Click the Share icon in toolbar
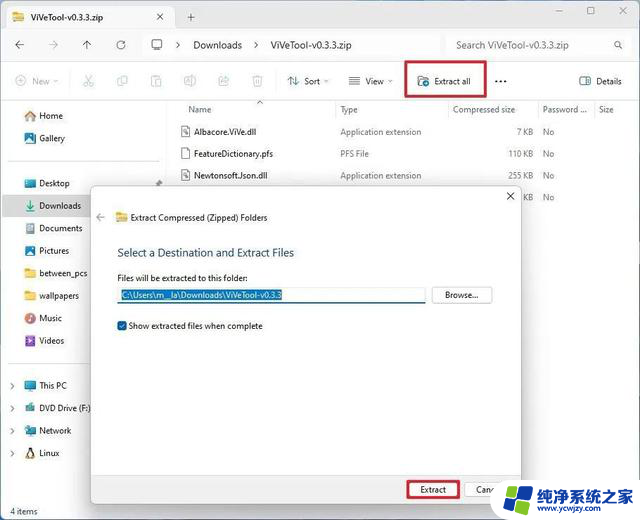The image size is (640, 520). pos(224,81)
